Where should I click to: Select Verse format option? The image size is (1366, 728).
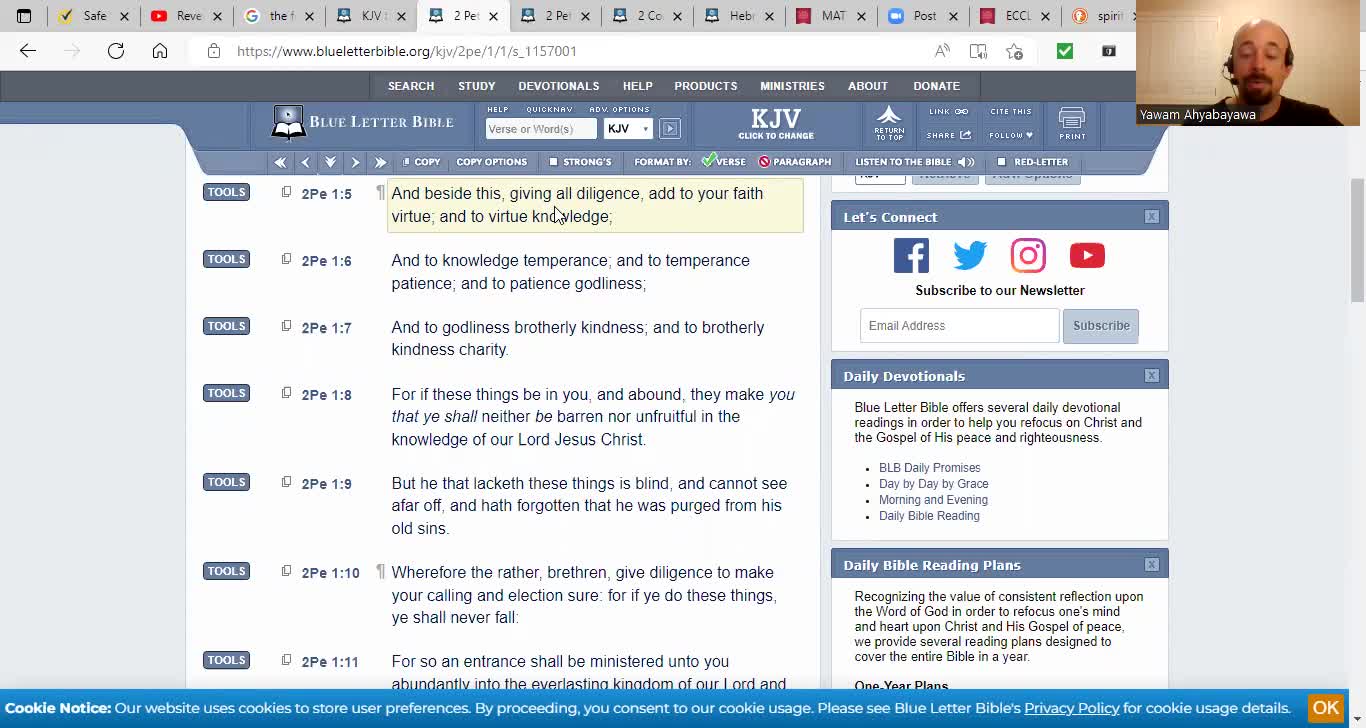tap(723, 161)
